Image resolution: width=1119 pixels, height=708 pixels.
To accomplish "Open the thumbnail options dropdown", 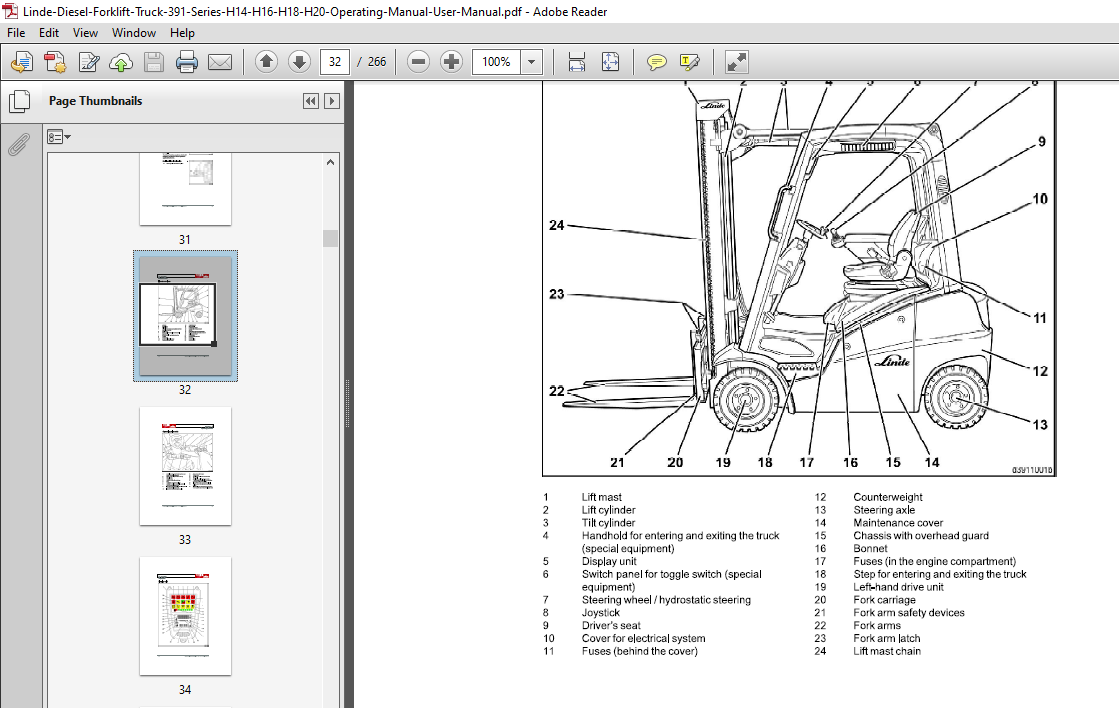I will tap(59, 137).
